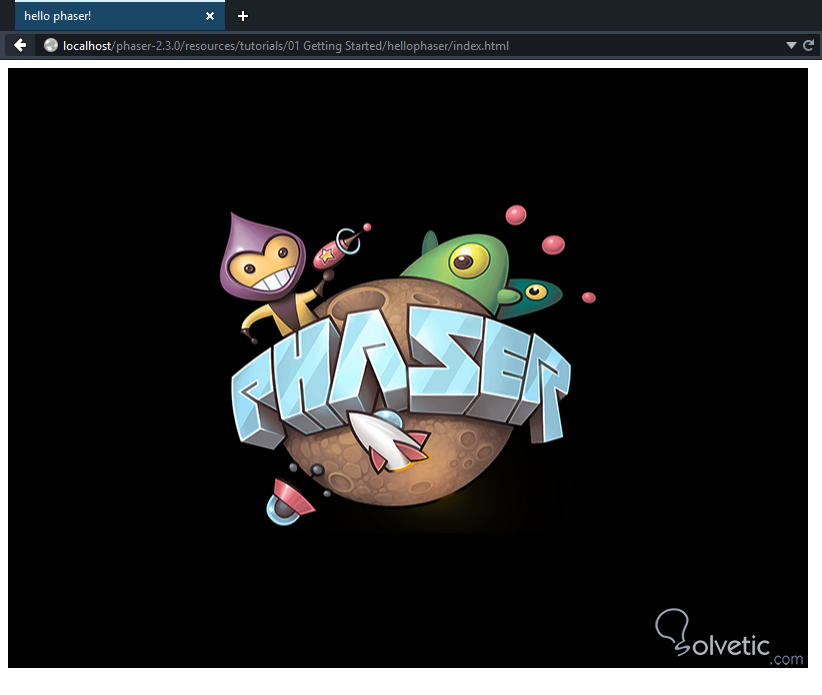This screenshot has width=822, height=695.
Task: Open a new tab with the plus button
Action: tap(243, 16)
